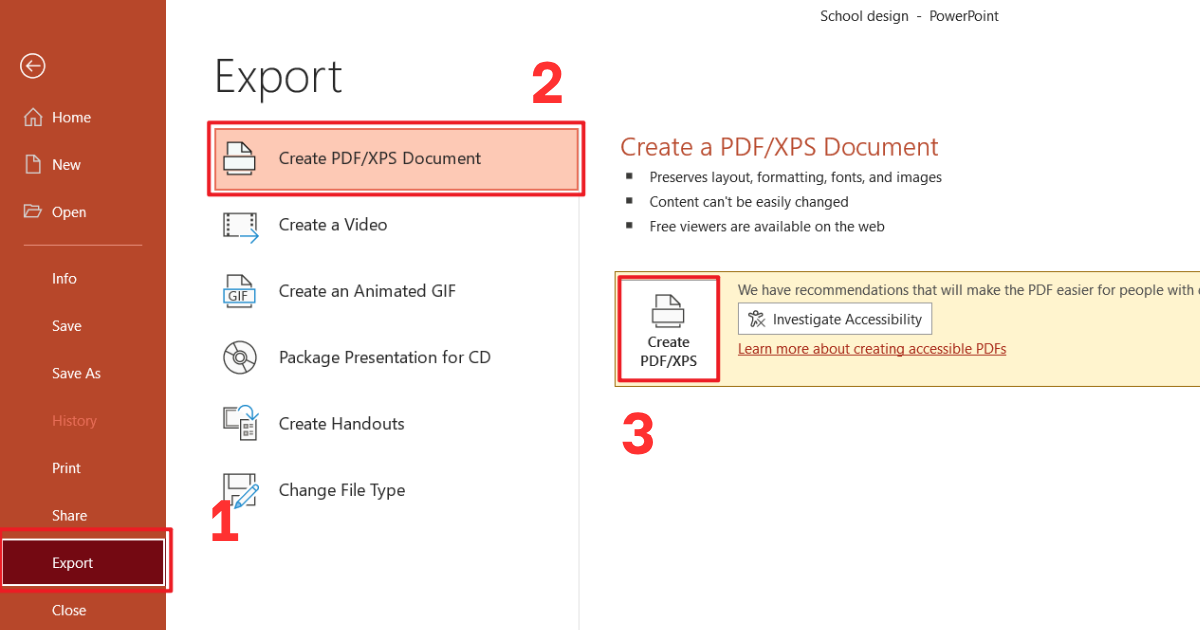Click the Package Presentation CD disc icon

(x=240, y=357)
